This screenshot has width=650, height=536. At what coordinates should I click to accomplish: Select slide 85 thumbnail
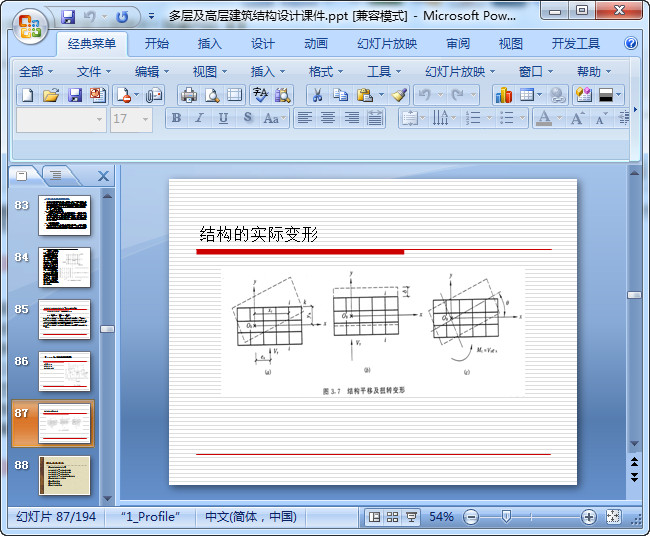[x=64, y=320]
